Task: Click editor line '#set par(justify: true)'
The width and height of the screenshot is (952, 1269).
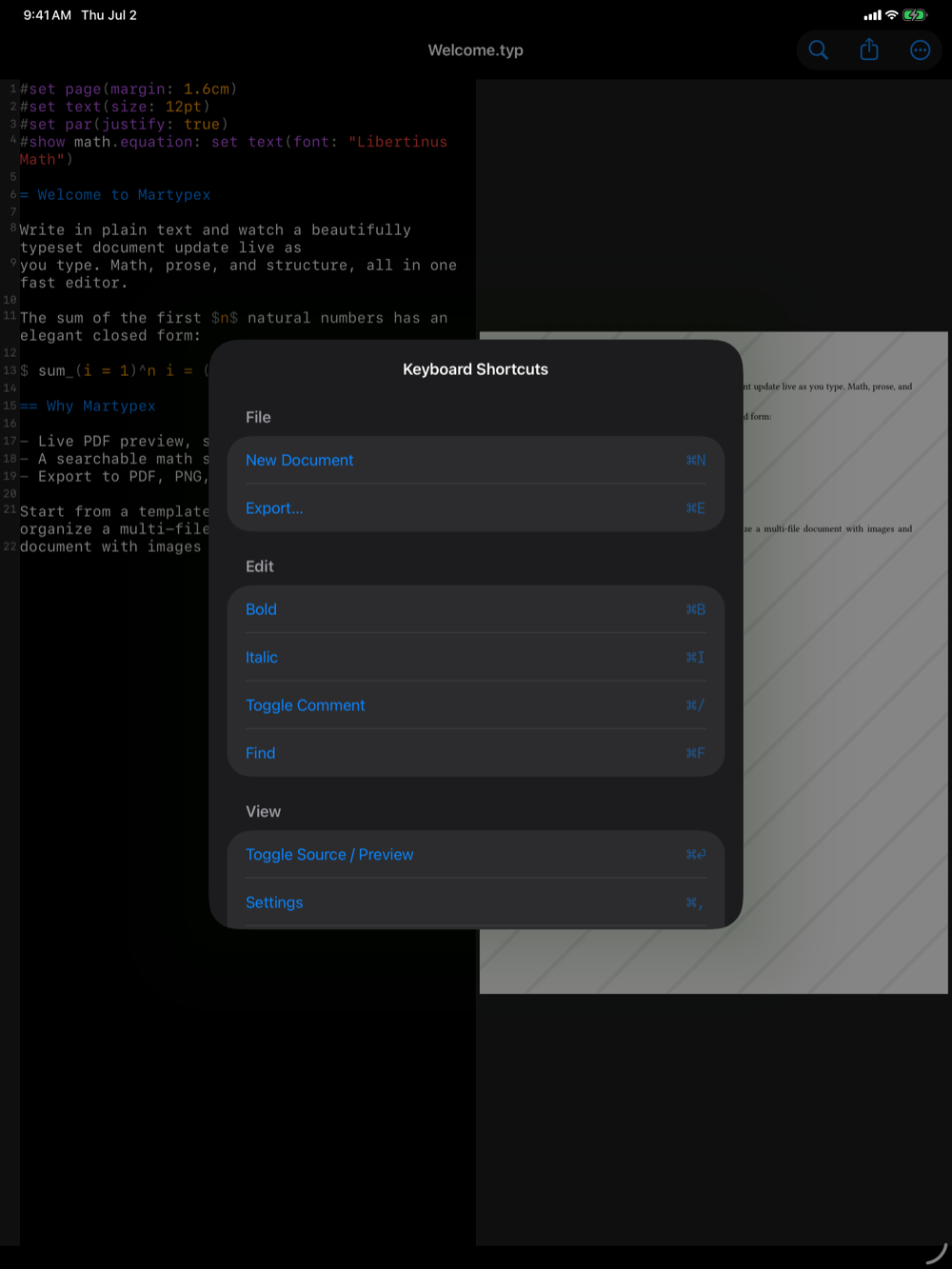Action: pos(124,124)
